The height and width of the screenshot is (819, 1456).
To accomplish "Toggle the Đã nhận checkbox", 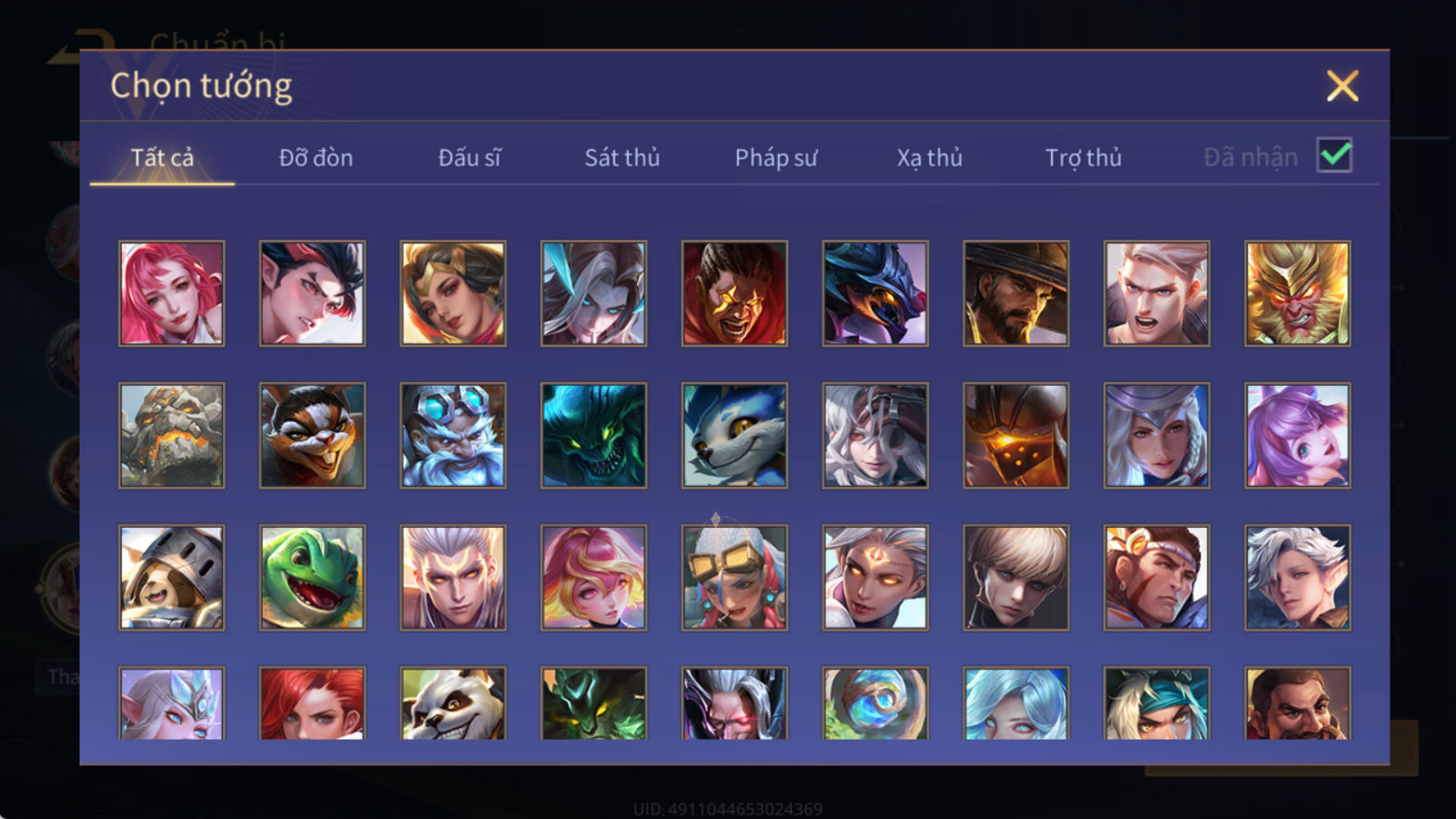I will 1334,156.
